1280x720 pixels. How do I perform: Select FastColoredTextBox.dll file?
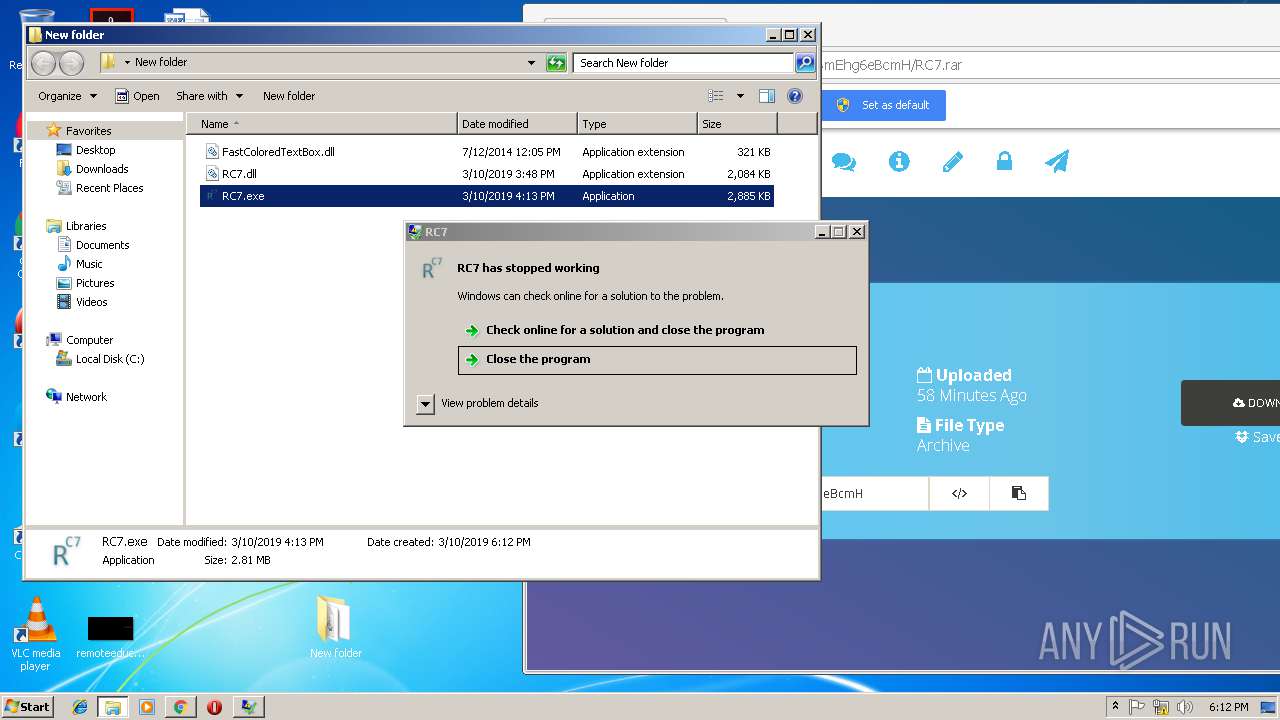[x=278, y=152]
